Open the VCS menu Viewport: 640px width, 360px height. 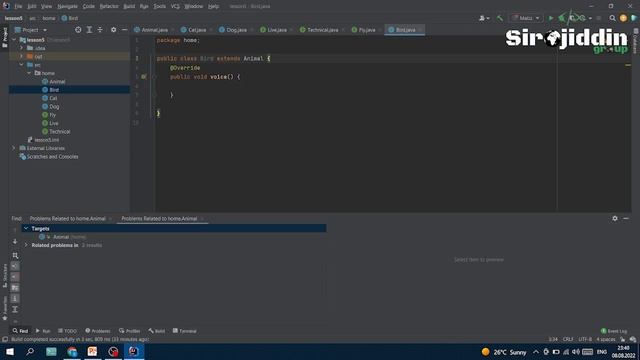coord(175,6)
